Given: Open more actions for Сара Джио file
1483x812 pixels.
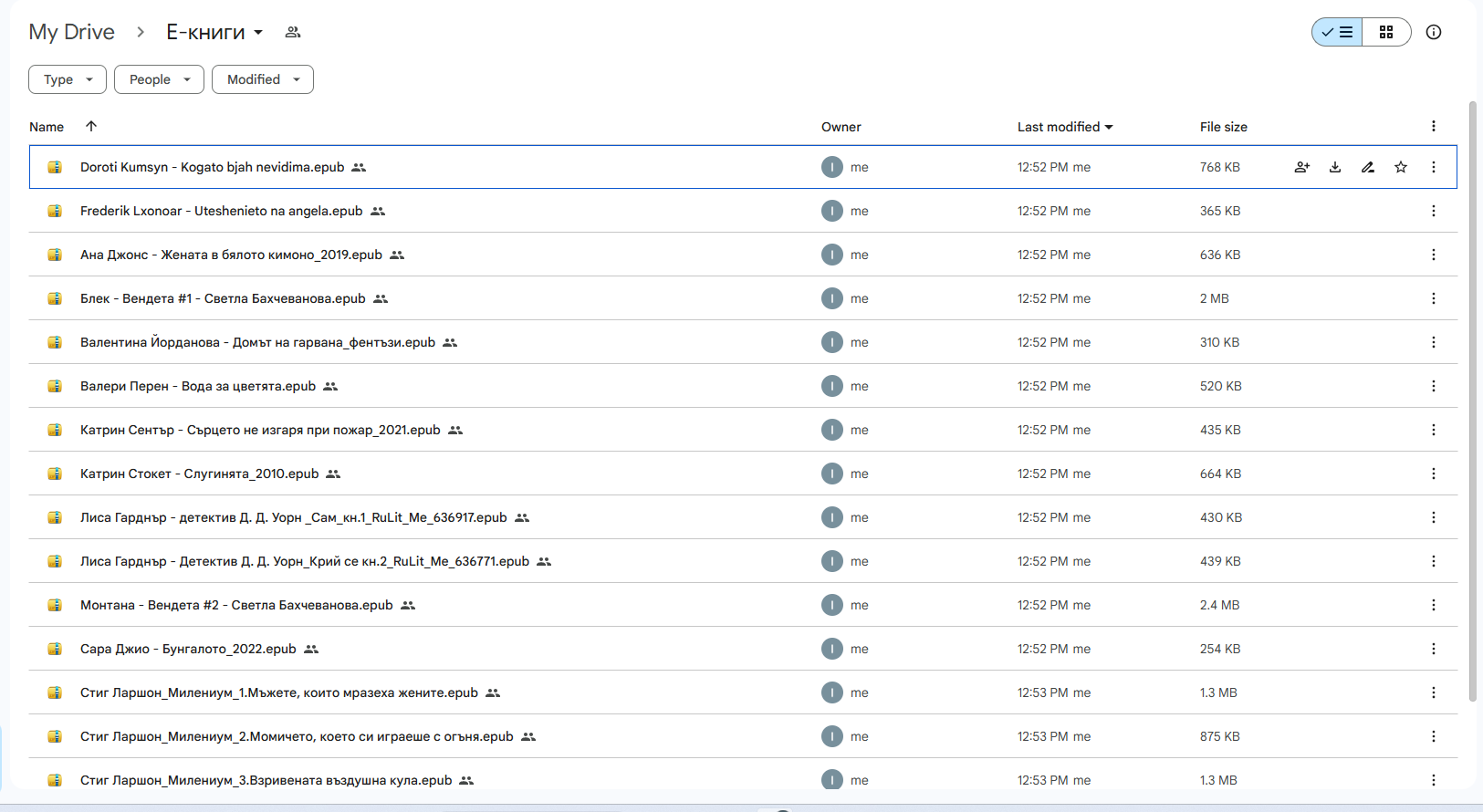Looking at the screenshot, I should (x=1433, y=649).
